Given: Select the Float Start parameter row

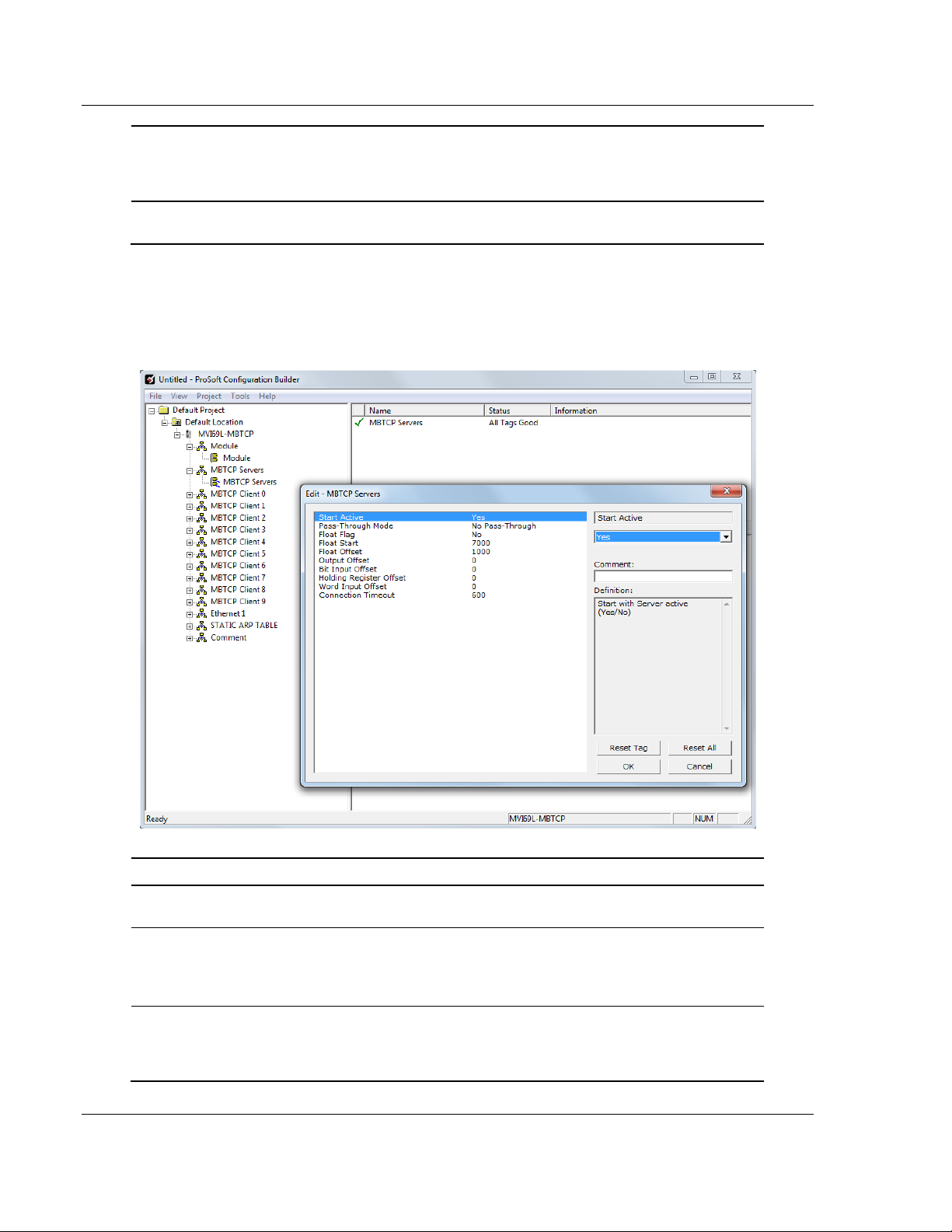Looking at the screenshot, I should (x=451, y=543).
